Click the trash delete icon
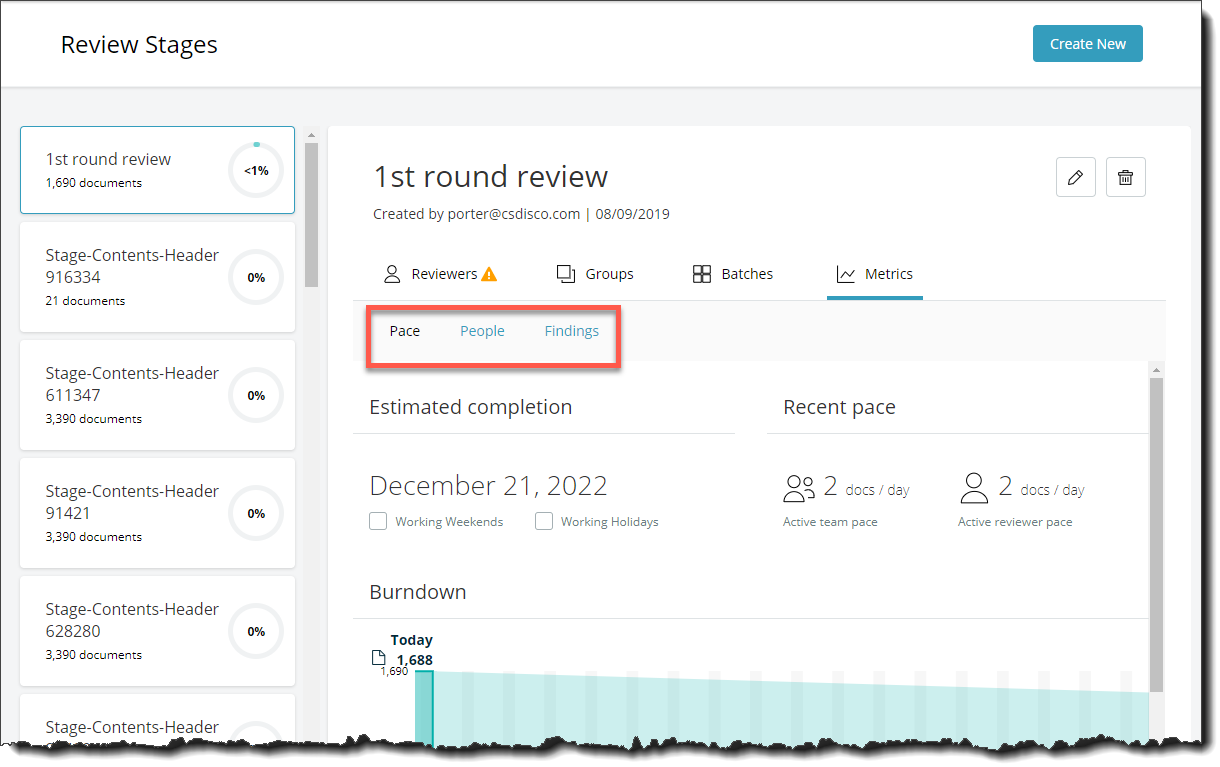Viewport: 1220px width, 767px height. [x=1125, y=177]
